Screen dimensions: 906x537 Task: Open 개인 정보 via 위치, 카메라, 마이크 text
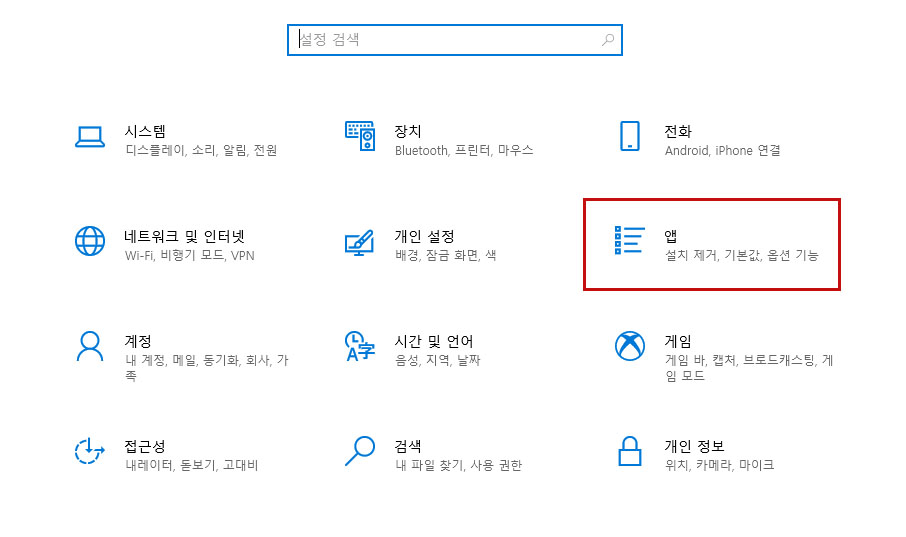click(719, 465)
